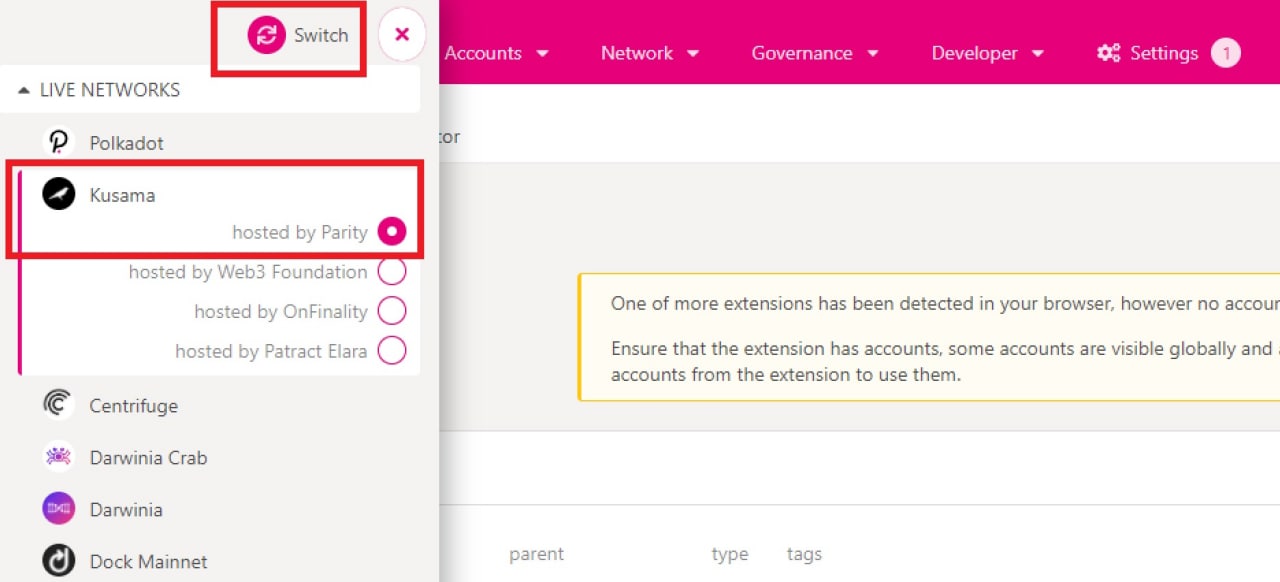The width and height of the screenshot is (1280, 582).
Task: Click the purple Darwinia logo icon
Action: [x=59, y=509]
